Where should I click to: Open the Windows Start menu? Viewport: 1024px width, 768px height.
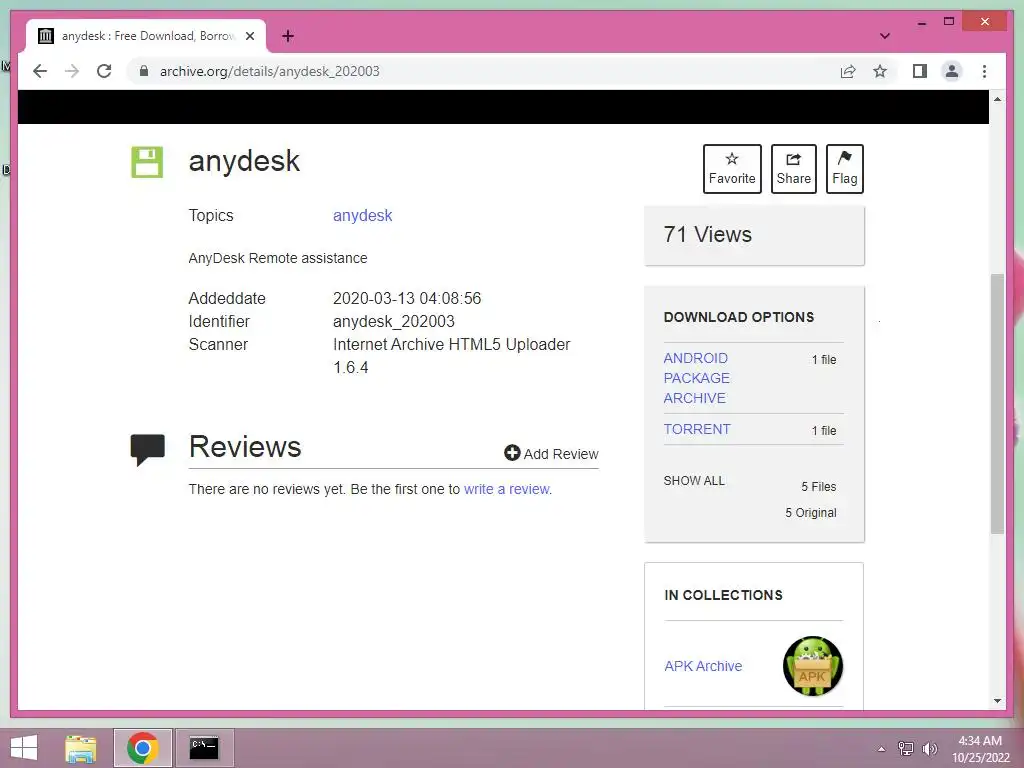pos(24,748)
